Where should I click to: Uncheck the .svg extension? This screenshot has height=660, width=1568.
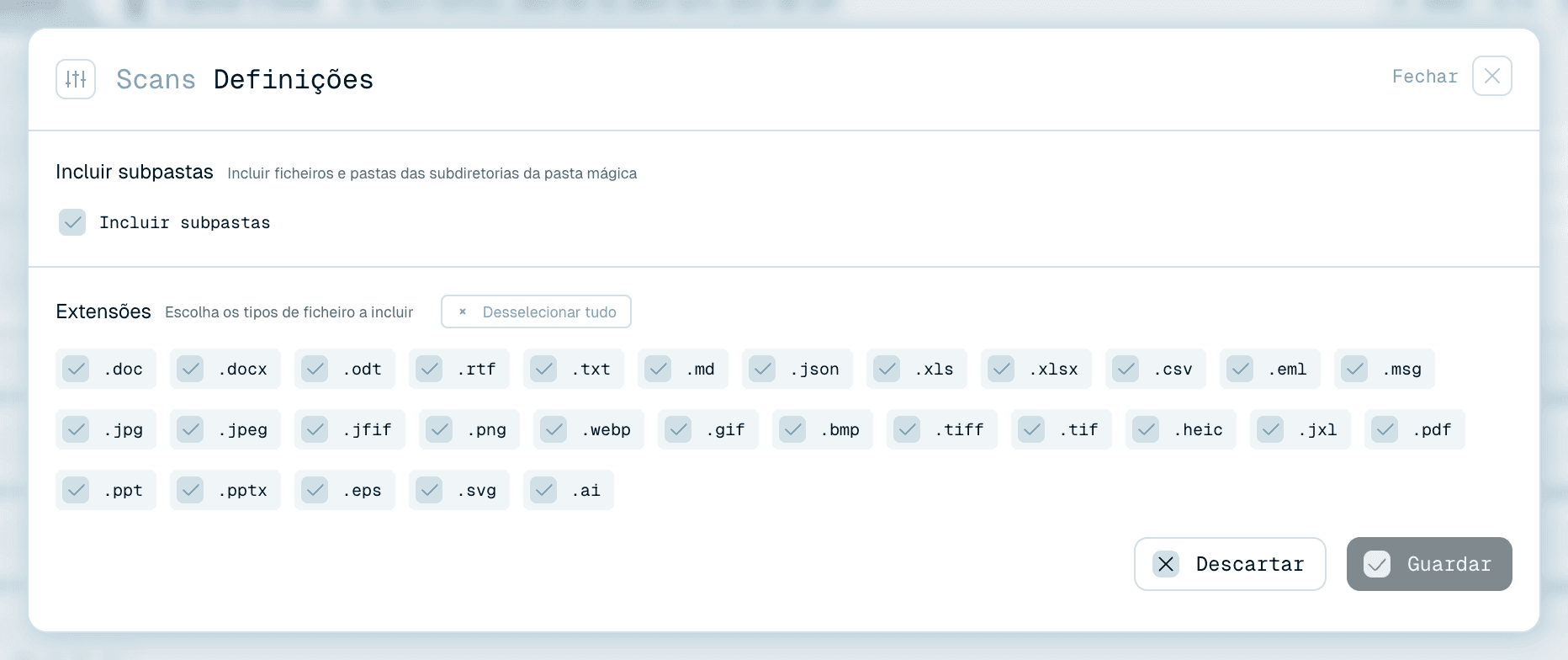coord(458,490)
